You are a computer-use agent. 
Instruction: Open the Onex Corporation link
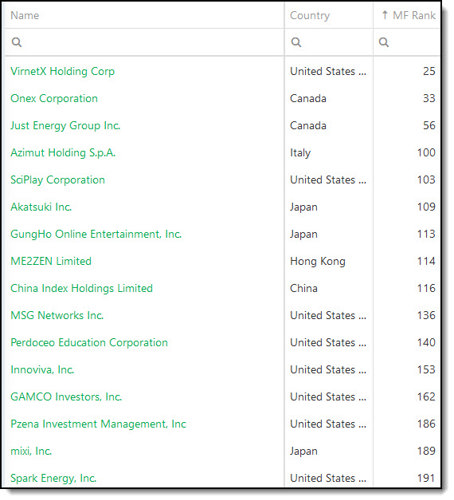click(54, 98)
